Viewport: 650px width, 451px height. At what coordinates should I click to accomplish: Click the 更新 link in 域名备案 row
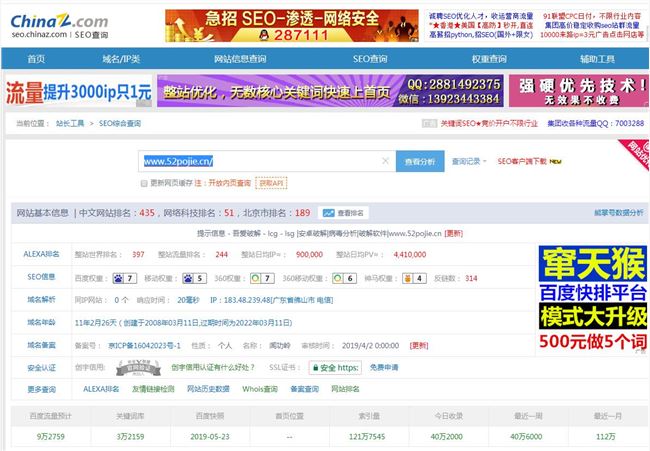pos(419,345)
